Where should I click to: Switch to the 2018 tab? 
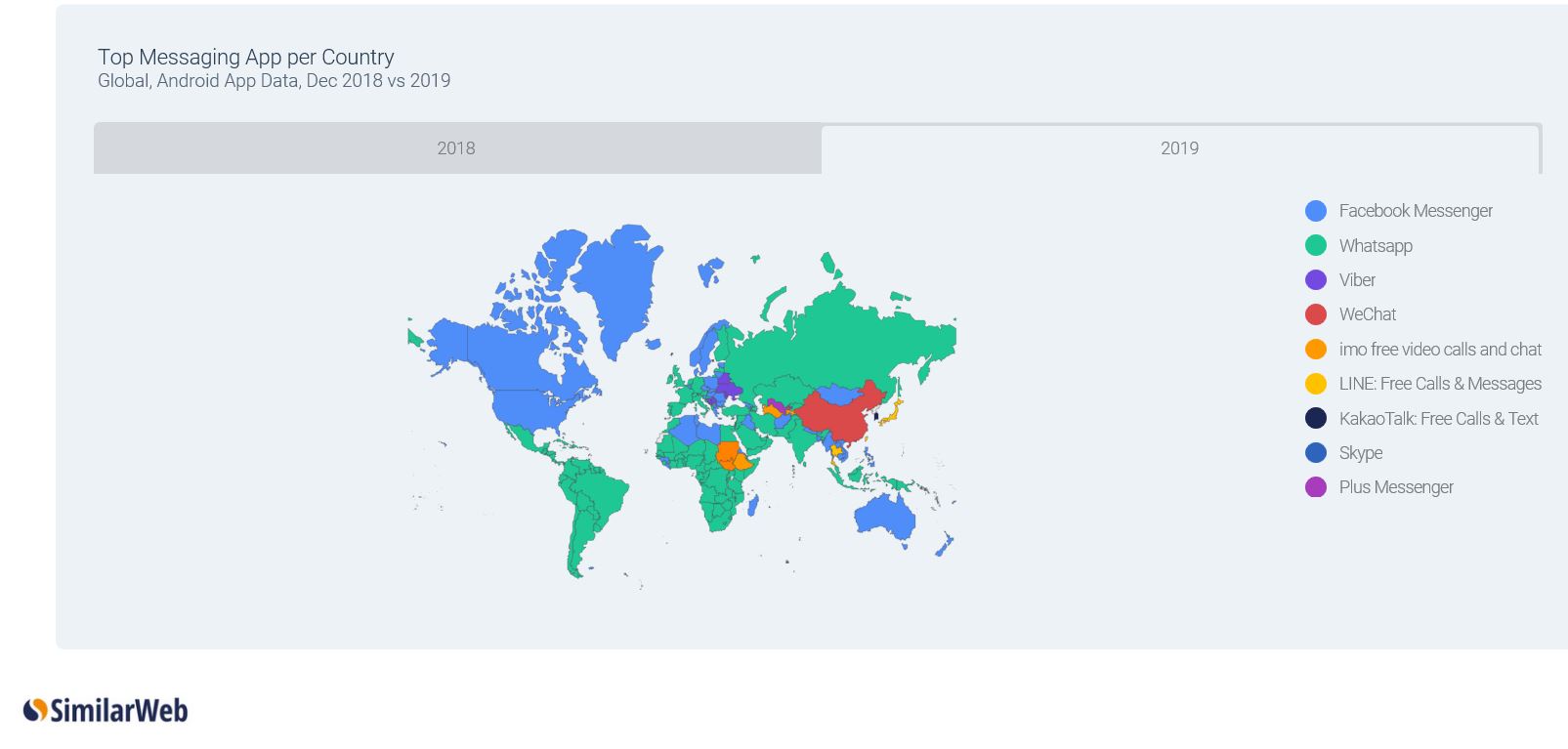(x=456, y=148)
